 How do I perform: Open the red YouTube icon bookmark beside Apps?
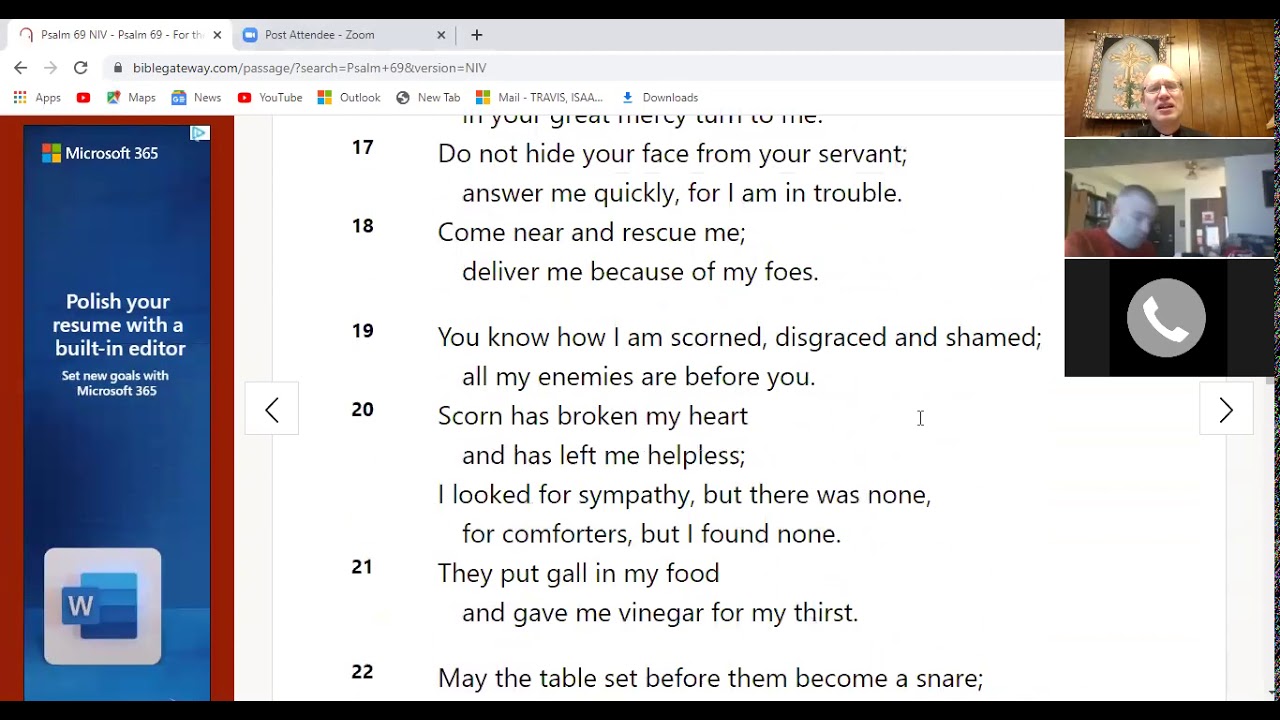click(x=83, y=98)
